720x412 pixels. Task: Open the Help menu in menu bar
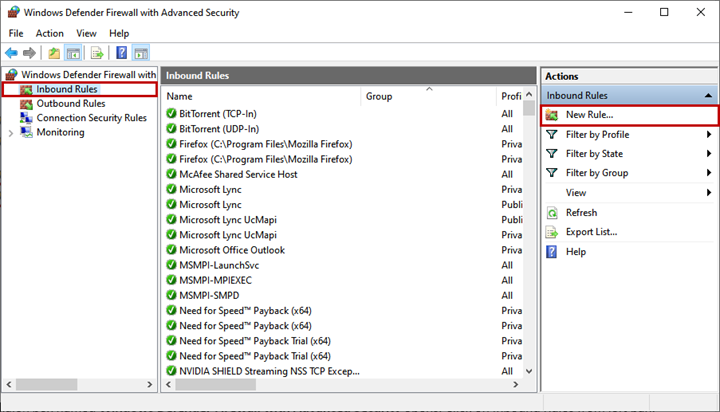point(119,34)
